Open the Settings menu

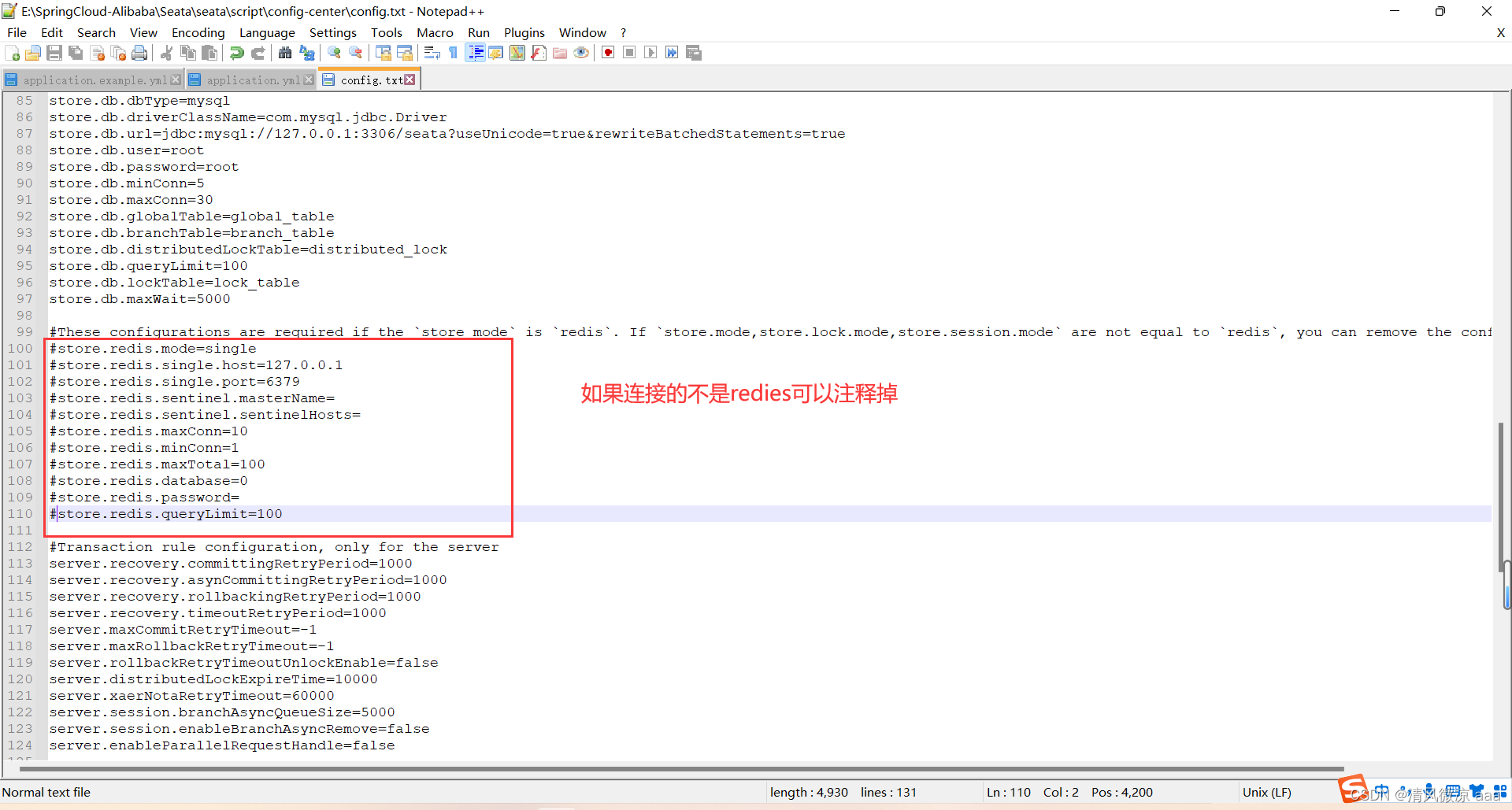click(x=333, y=32)
